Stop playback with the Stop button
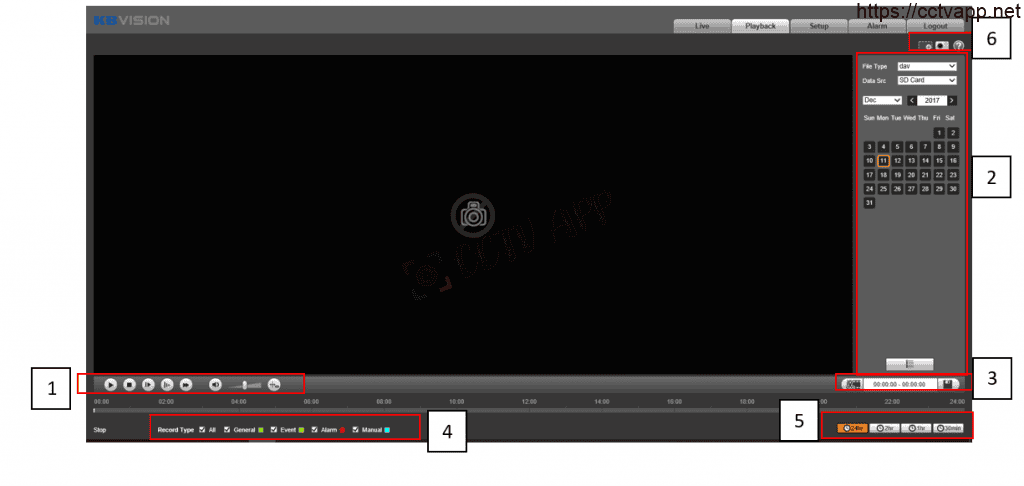Image resolution: width=1024 pixels, height=486 pixels. point(129,384)
